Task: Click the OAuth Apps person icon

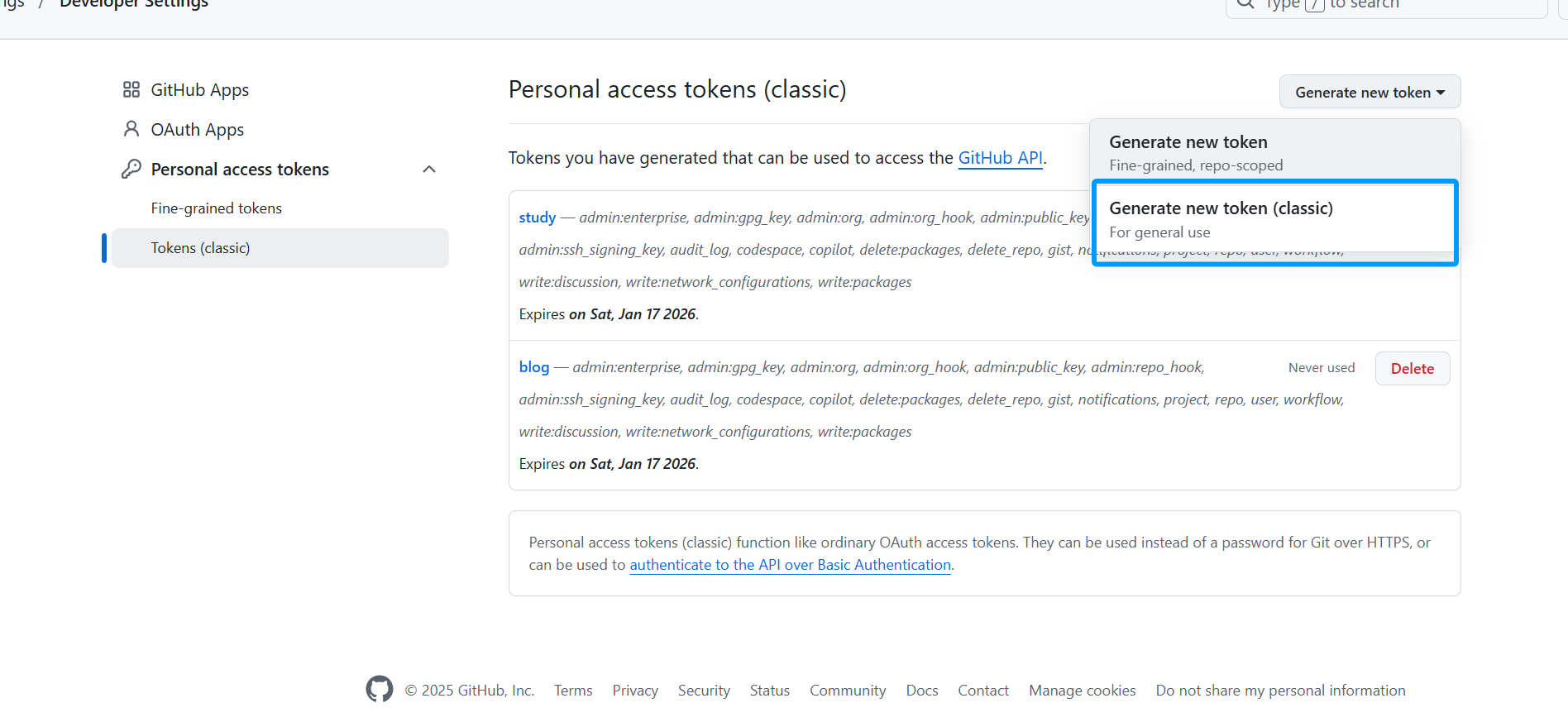Action: click(x=131, y=129)
